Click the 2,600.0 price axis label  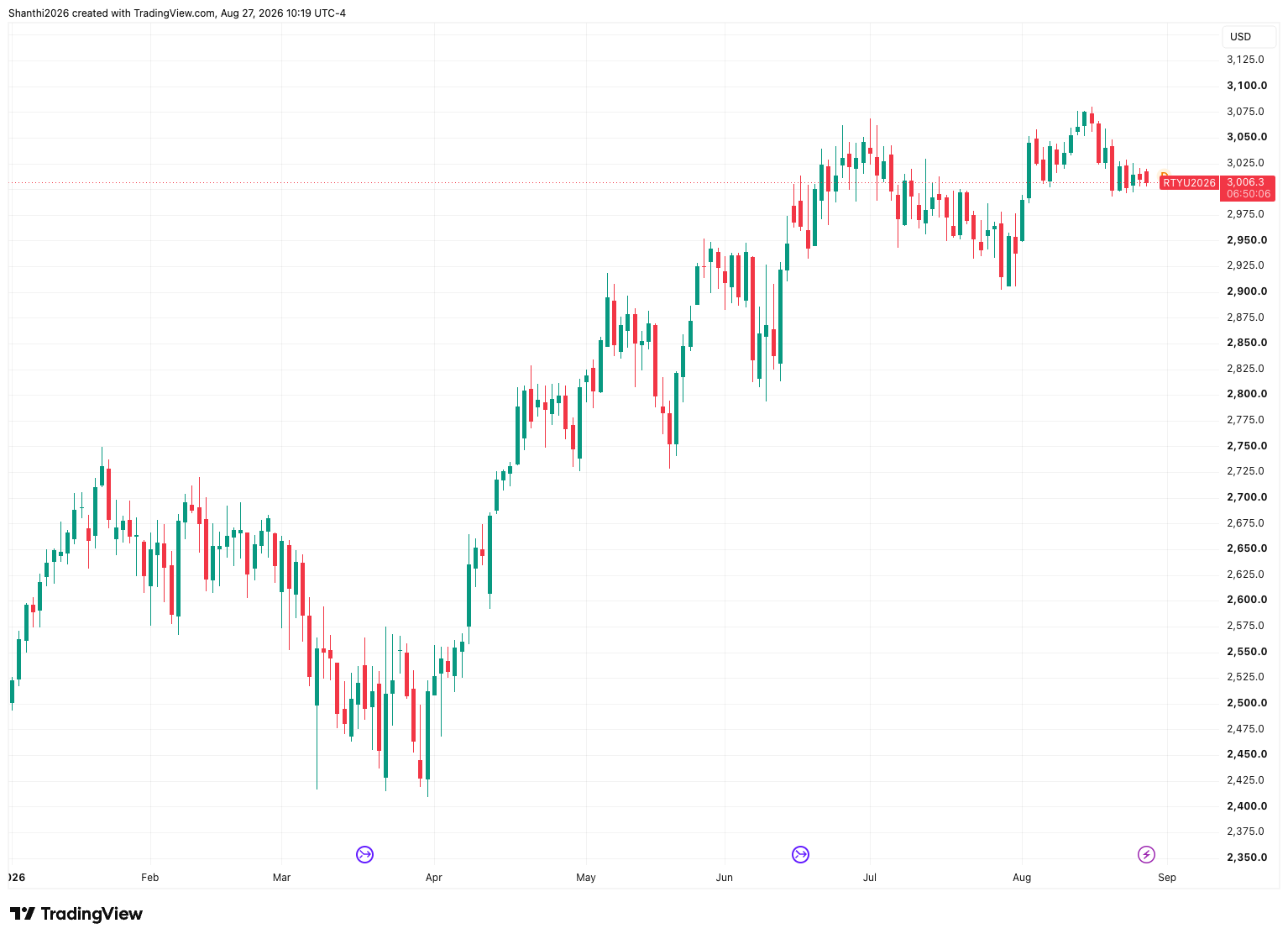point(1247,600)
